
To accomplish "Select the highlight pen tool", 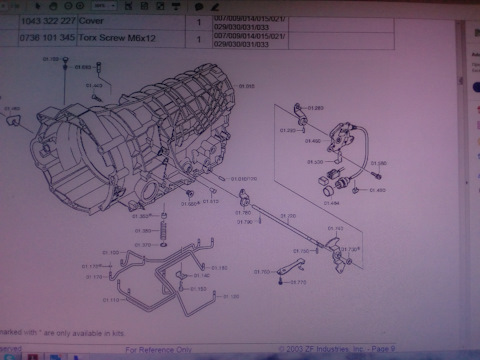I will tap(215, 7).
